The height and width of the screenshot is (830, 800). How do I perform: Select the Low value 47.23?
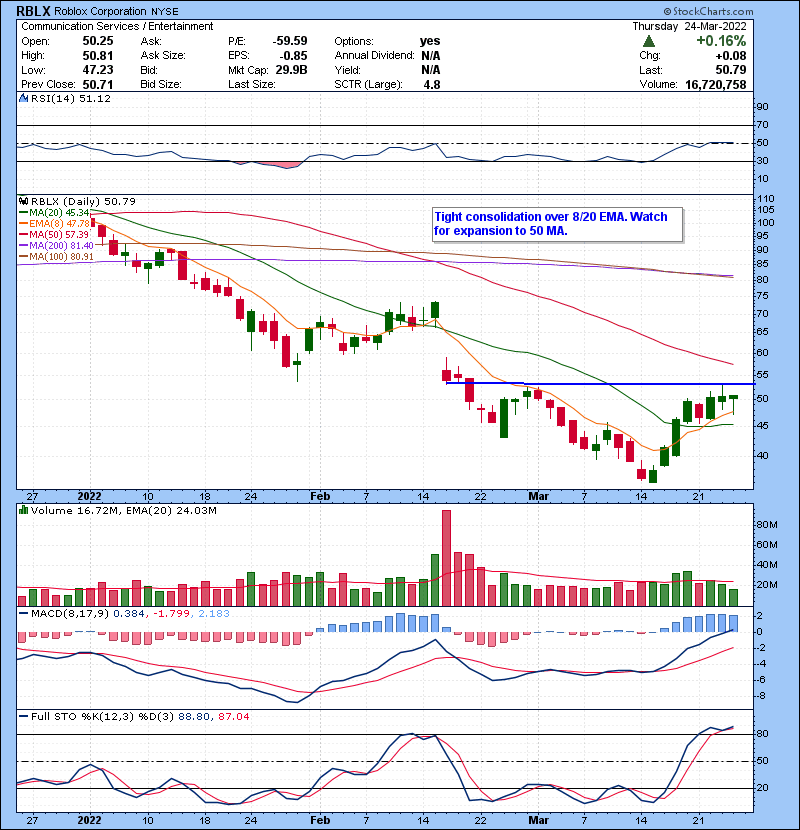pyautogui.click(x=97, y=70)
